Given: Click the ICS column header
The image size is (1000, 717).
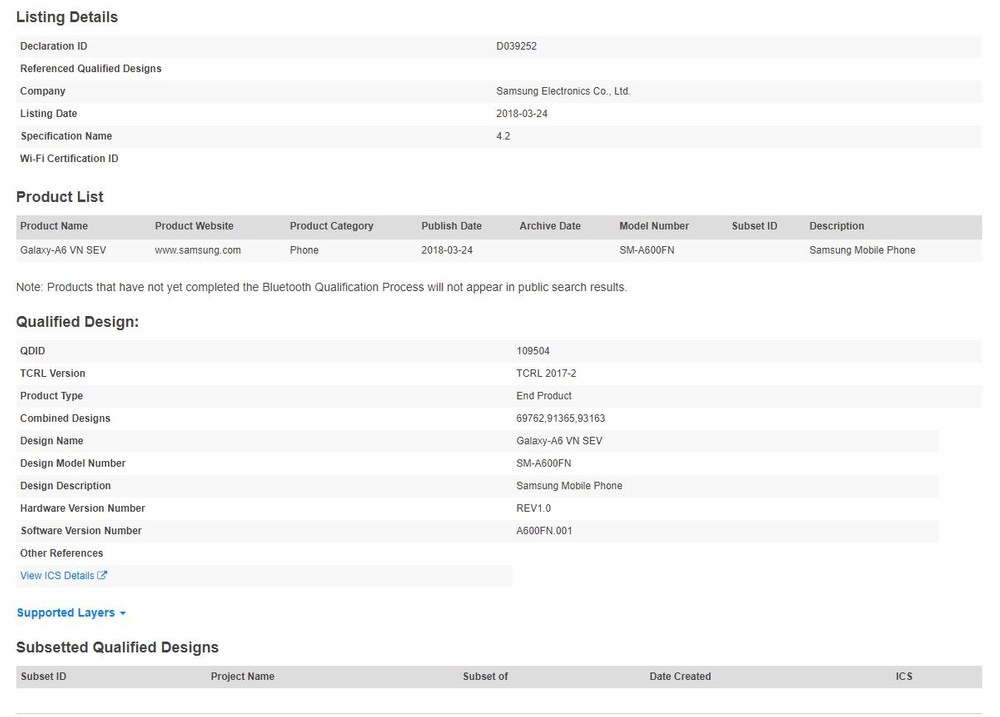Looking at the screenshot, I should [904, 676].
